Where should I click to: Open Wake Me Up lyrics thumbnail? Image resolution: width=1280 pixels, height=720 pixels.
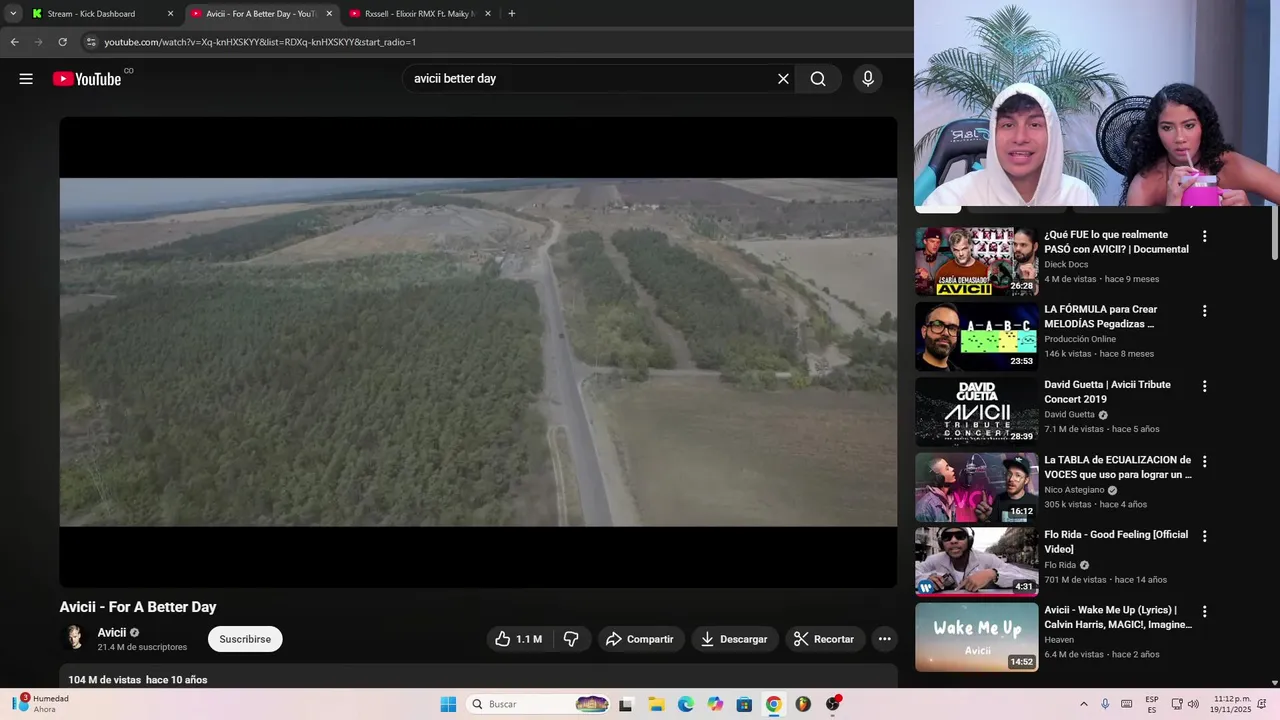[976, 637]
